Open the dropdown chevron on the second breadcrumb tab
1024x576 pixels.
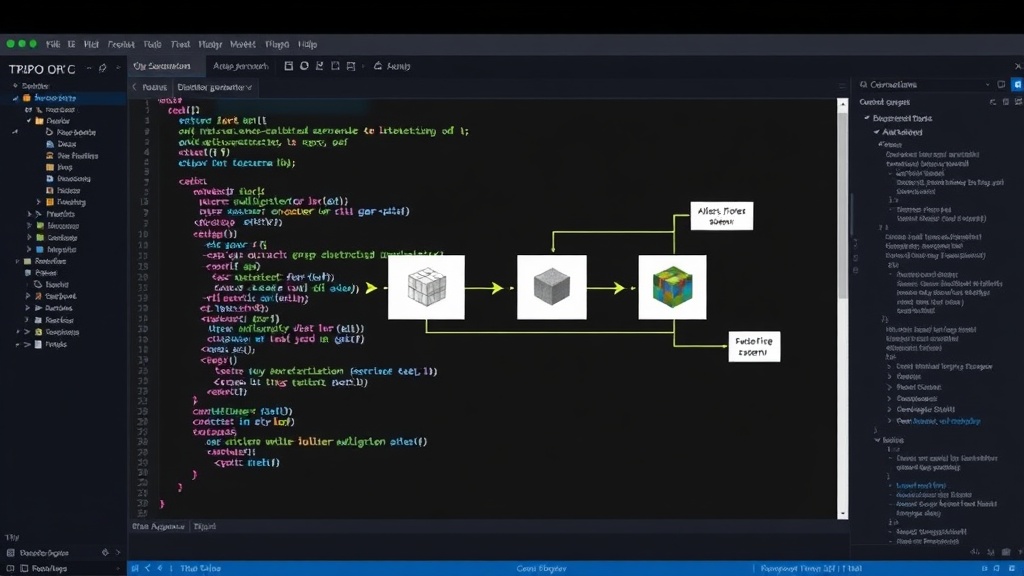(x=249, y=88)
